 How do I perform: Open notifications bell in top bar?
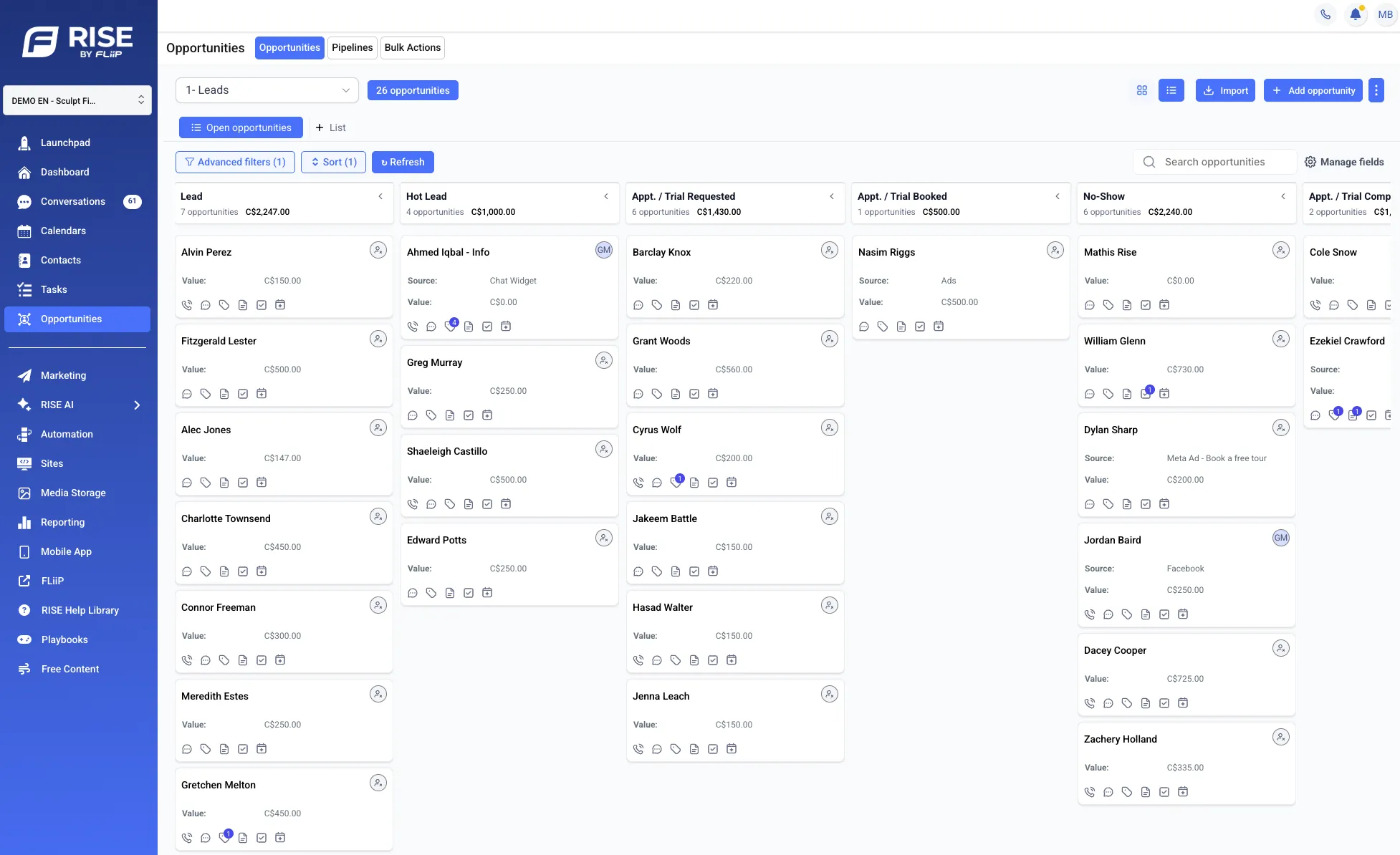(x=1356, y=14)
